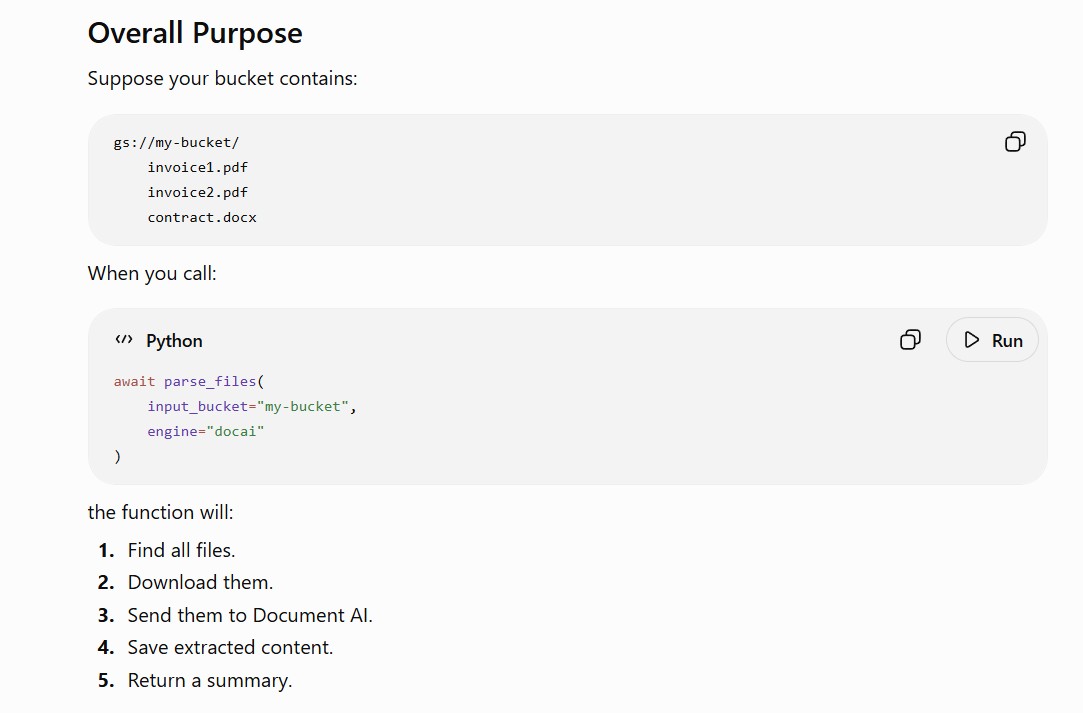Run the Python code snippet
1083x713 pixels.
coord(992,340)
